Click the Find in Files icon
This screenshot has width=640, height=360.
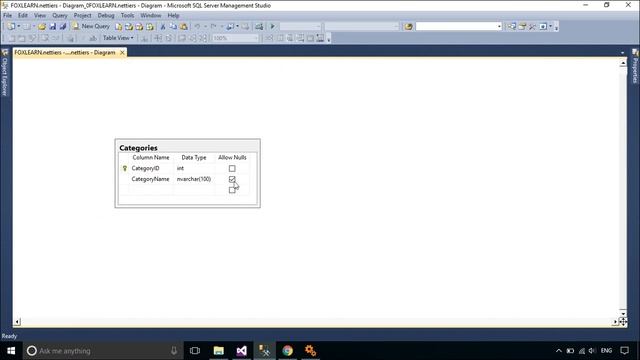(x=408, y=27)
